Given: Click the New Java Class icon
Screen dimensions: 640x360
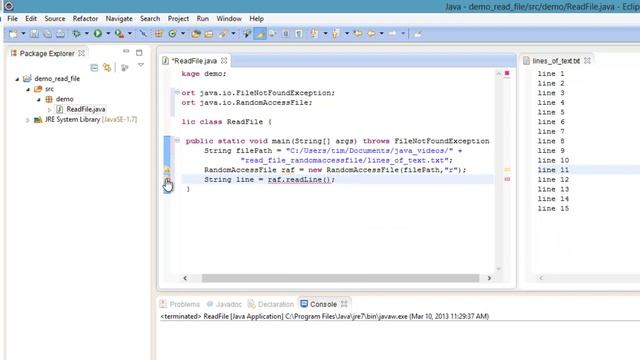Looking at the screenshot, I should [173, 34].
